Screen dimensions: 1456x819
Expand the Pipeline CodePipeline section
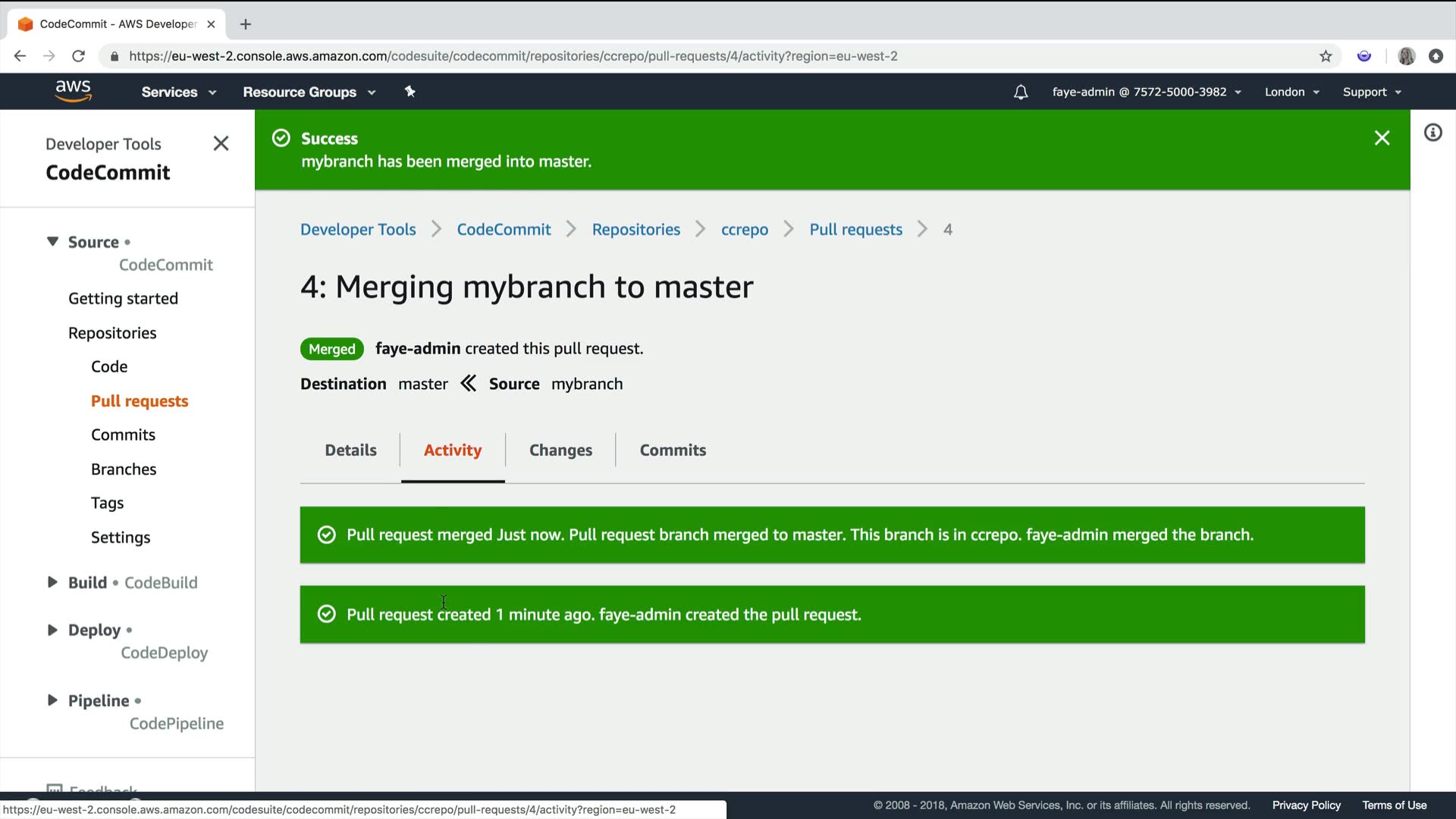click(x=52, y=700)
